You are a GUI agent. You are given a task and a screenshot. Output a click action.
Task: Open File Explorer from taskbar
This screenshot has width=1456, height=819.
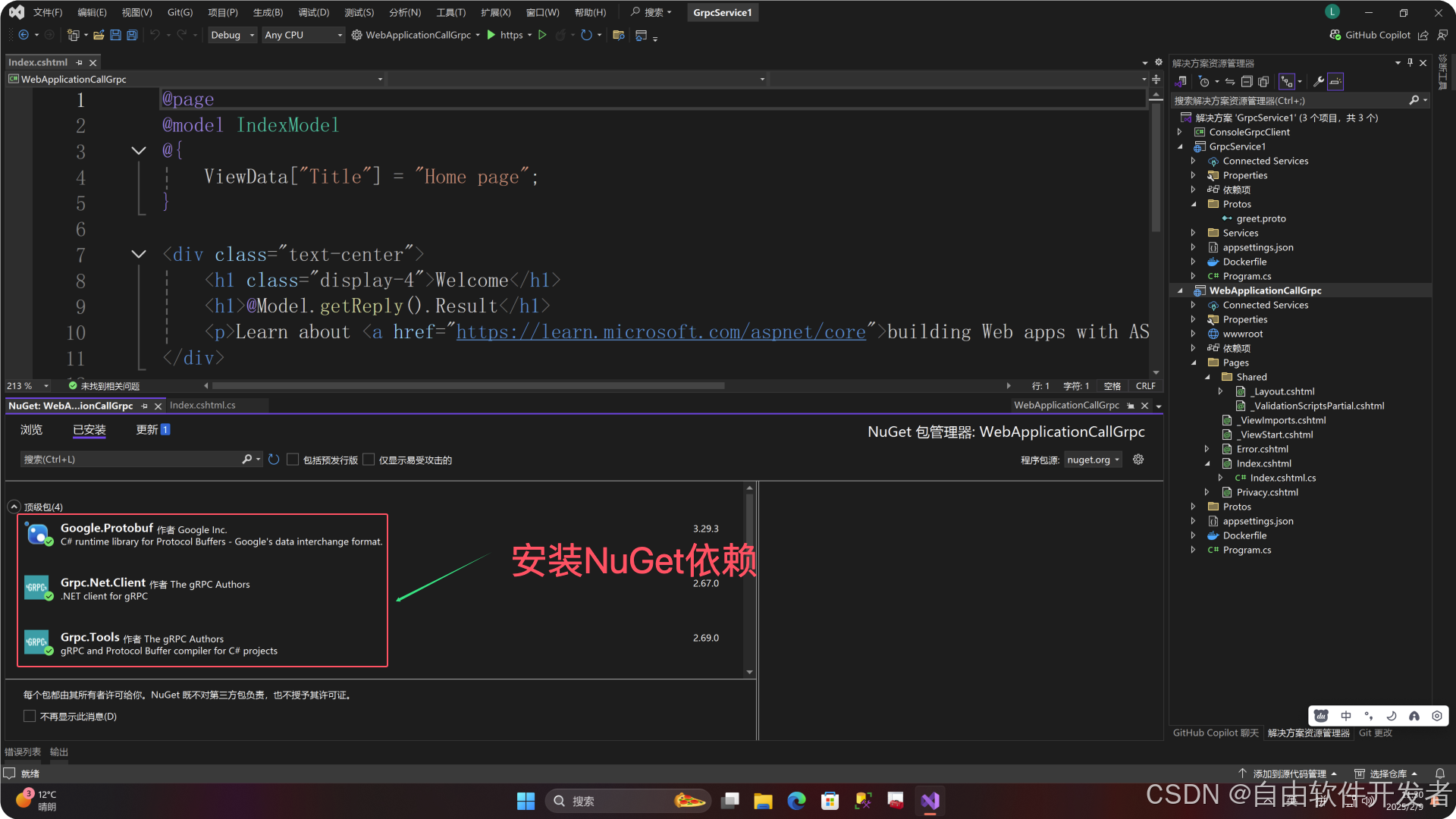click(x=763, y=801)
